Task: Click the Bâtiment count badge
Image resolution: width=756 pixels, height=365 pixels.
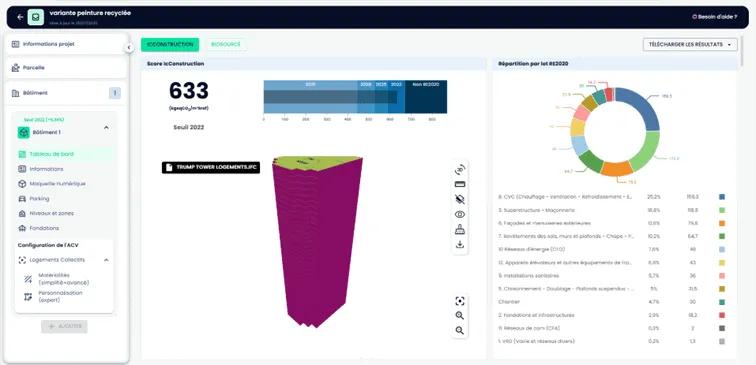Action: tap(115, 93)
